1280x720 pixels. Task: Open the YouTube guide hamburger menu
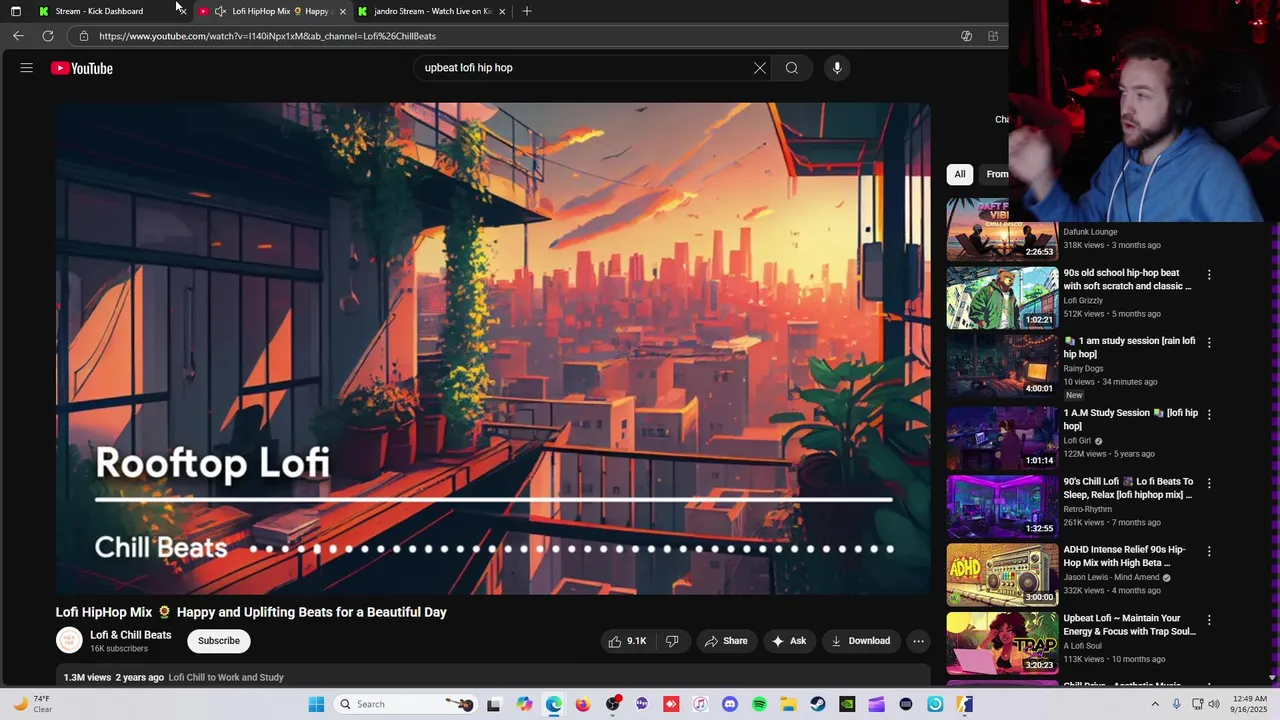tap(27, 68)
